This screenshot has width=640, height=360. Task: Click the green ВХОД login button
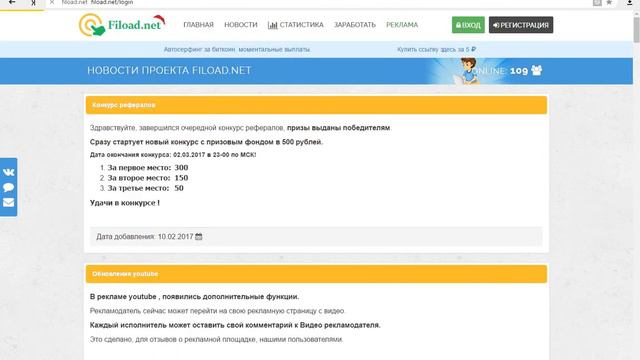coord(468,25)
